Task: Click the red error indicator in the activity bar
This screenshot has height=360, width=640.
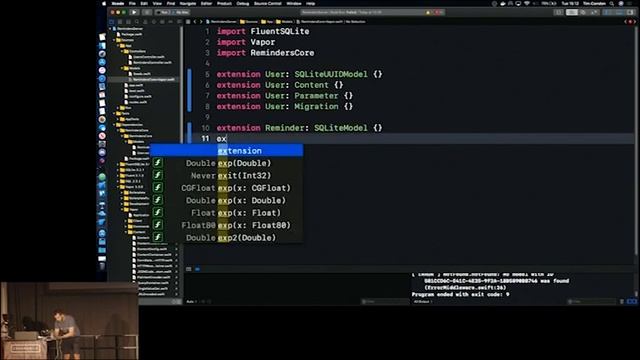Action: (437, 12)
